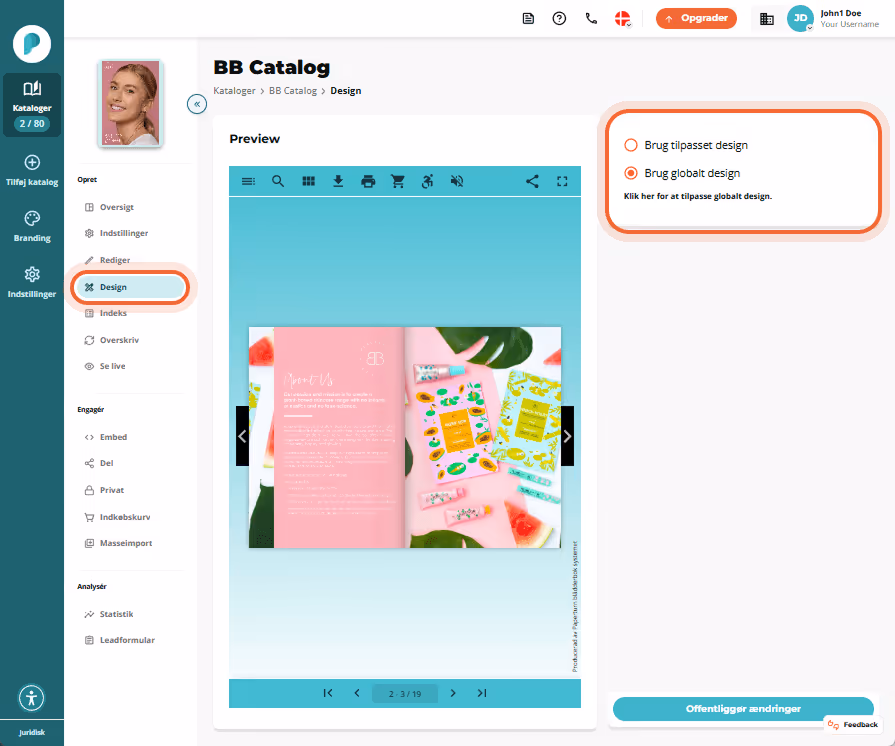Screen dimensions: 895x746
Task: Collapse the catalog sidebar with double chevron
Action: click(197, 104)
